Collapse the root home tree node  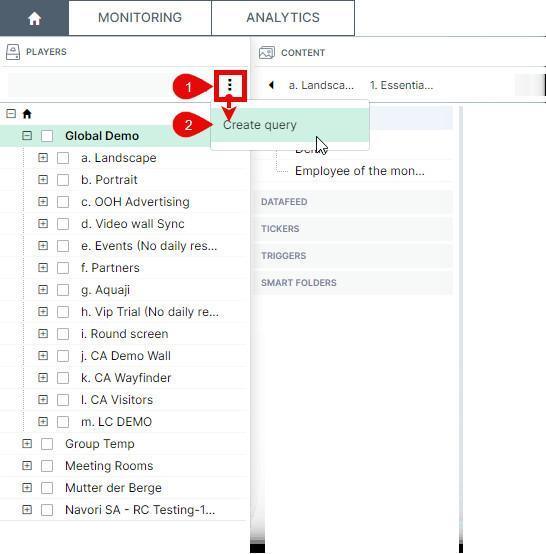point(11,114)
